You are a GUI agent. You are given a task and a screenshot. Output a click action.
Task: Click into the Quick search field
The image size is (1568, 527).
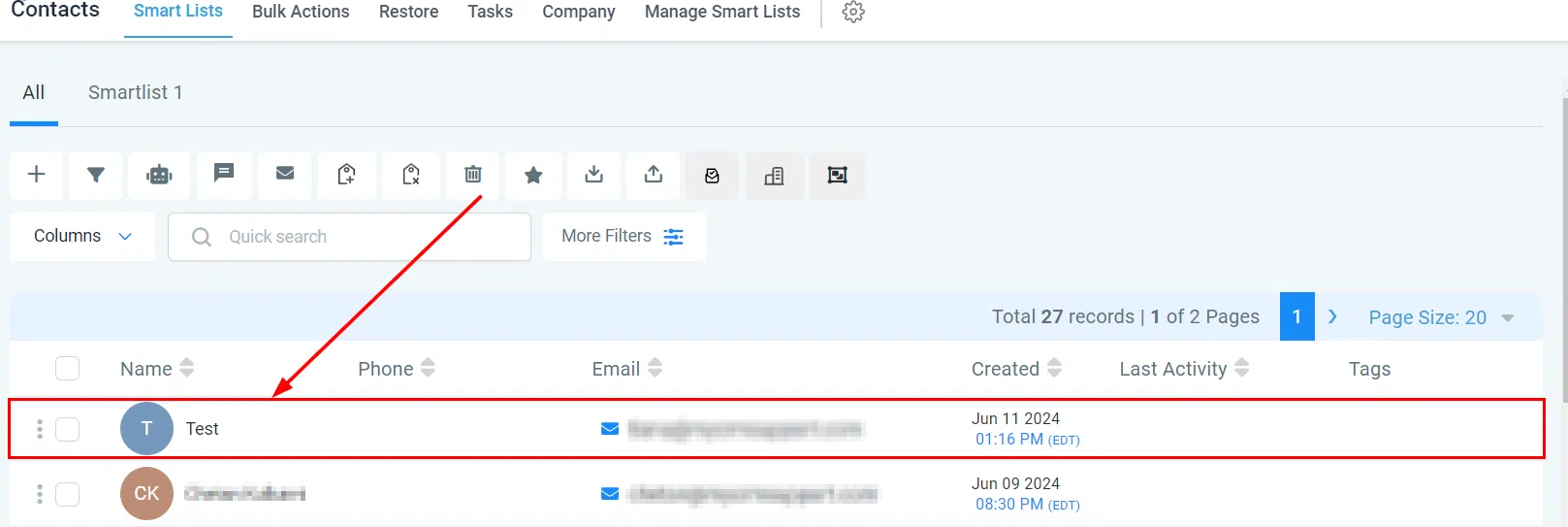tap(349, 237)
